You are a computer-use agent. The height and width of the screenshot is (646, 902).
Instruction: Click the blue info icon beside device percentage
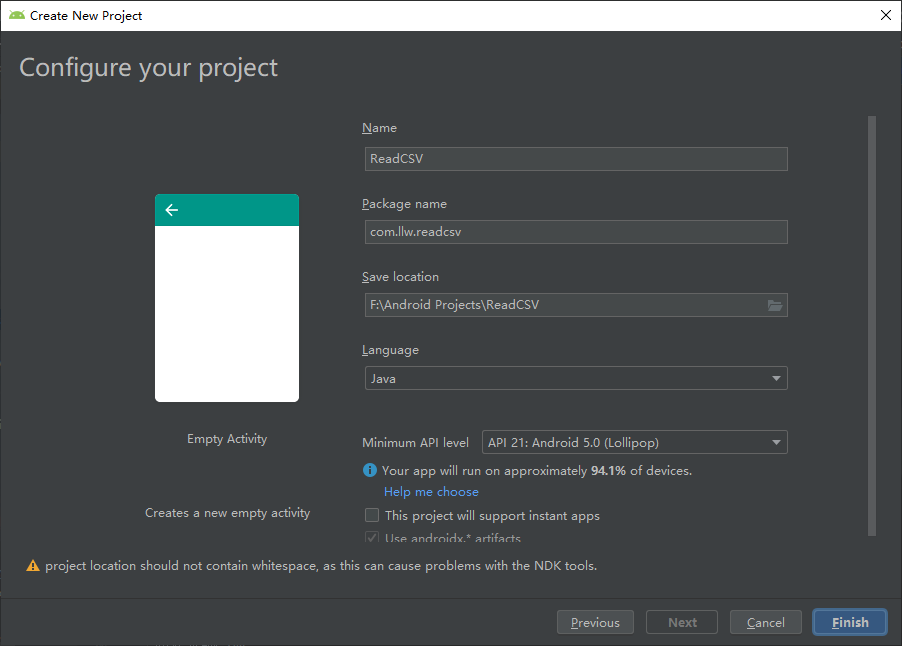click(x=369, y=471)
